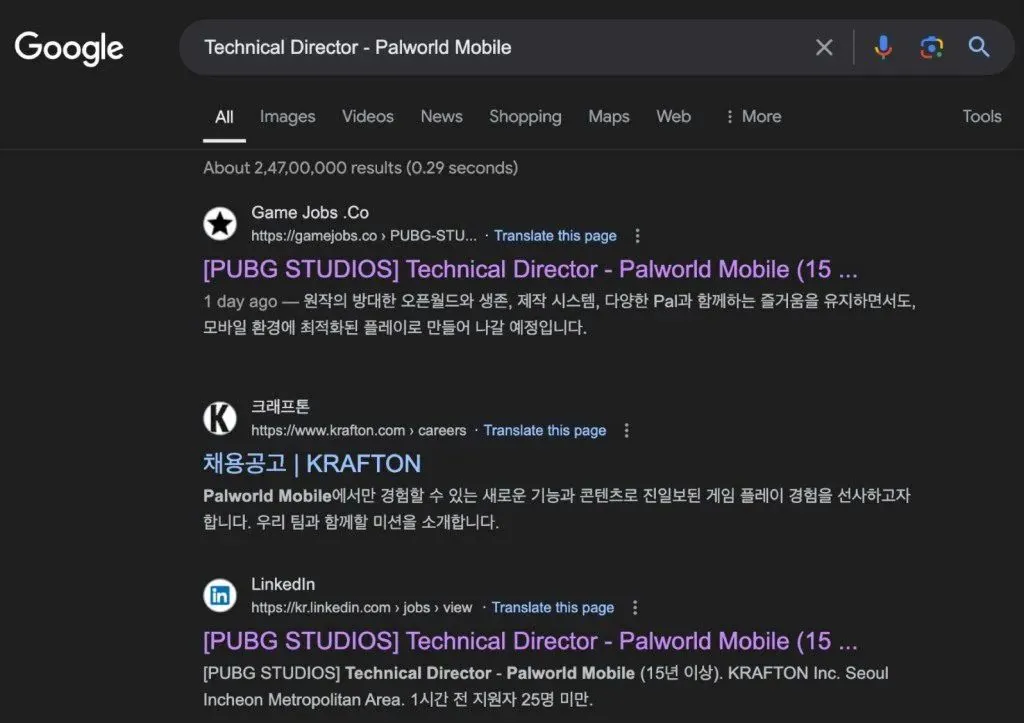This screenshot has height=723, width=1024.
Task: Translate the KRAFTON result page
Action: pos(545,430)
